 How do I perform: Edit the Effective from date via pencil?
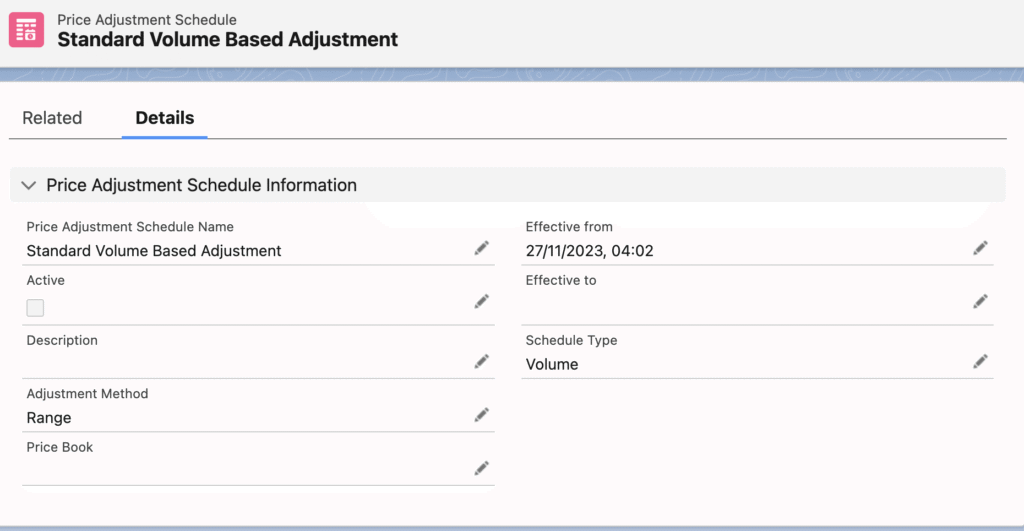coord(980,248)
